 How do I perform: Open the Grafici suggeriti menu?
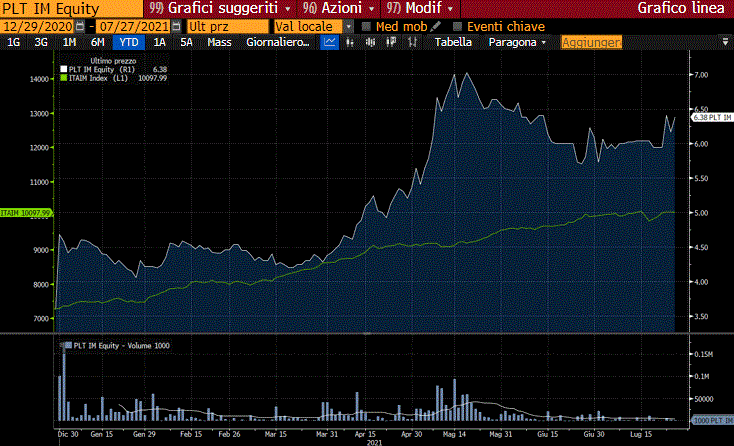click(208, 8)
